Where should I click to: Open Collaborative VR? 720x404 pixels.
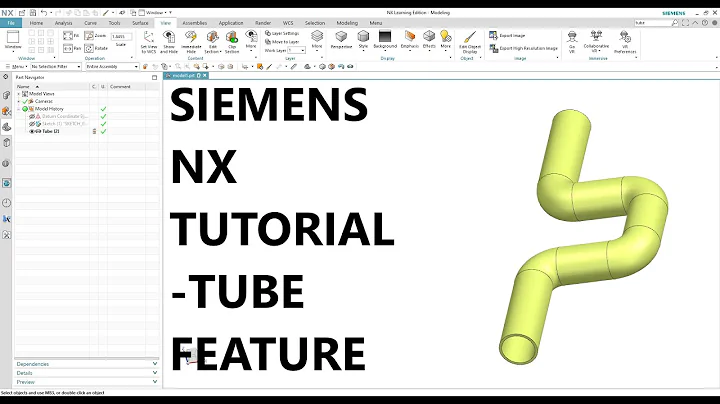(x=596, y=42)
